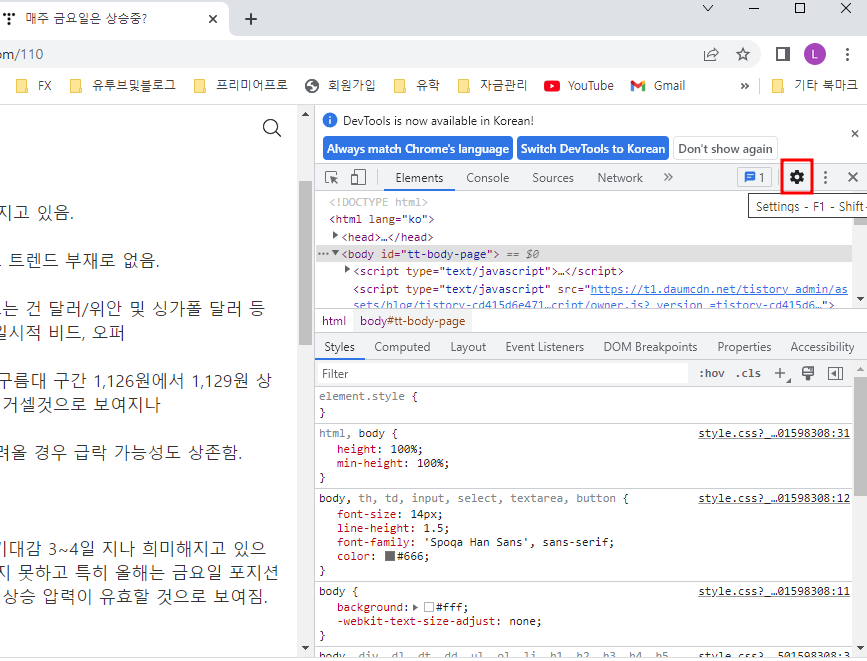867x661 pixels.
Task: Expand the first script text/javascript node
Action: point(347,270)
